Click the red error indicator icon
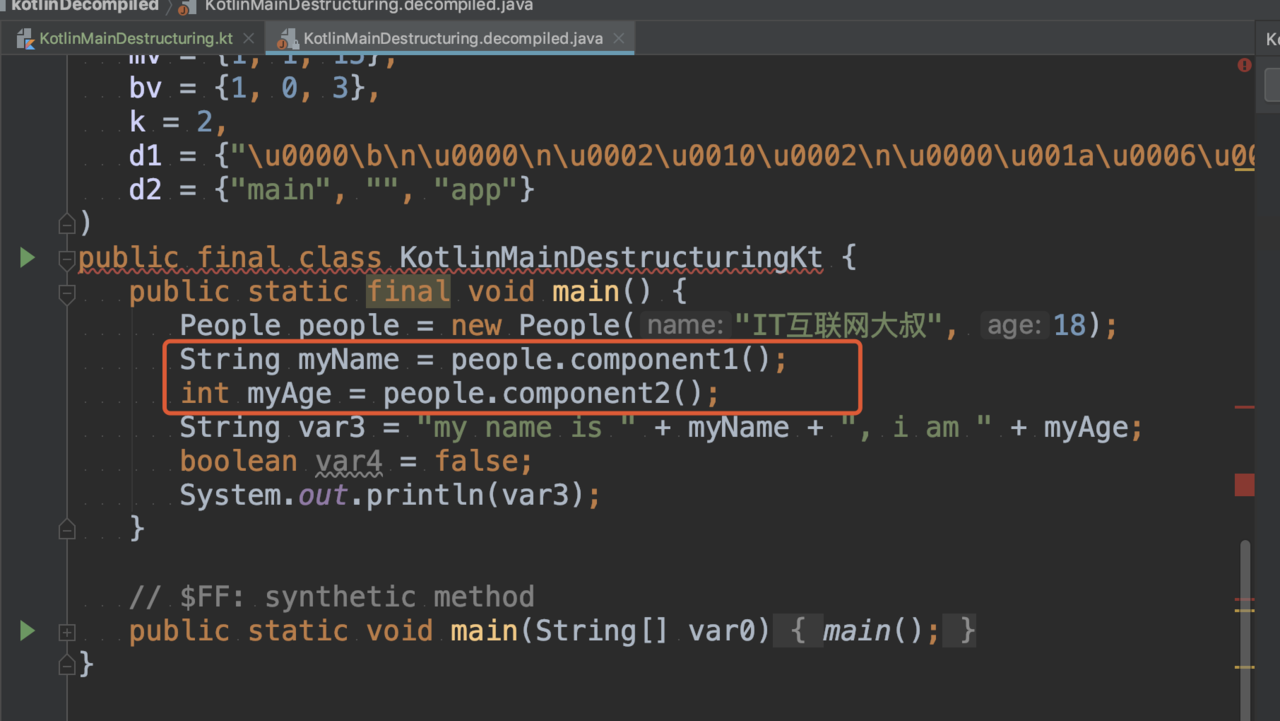Viewport: 1280px width, 721px height. coord(1244,65)
